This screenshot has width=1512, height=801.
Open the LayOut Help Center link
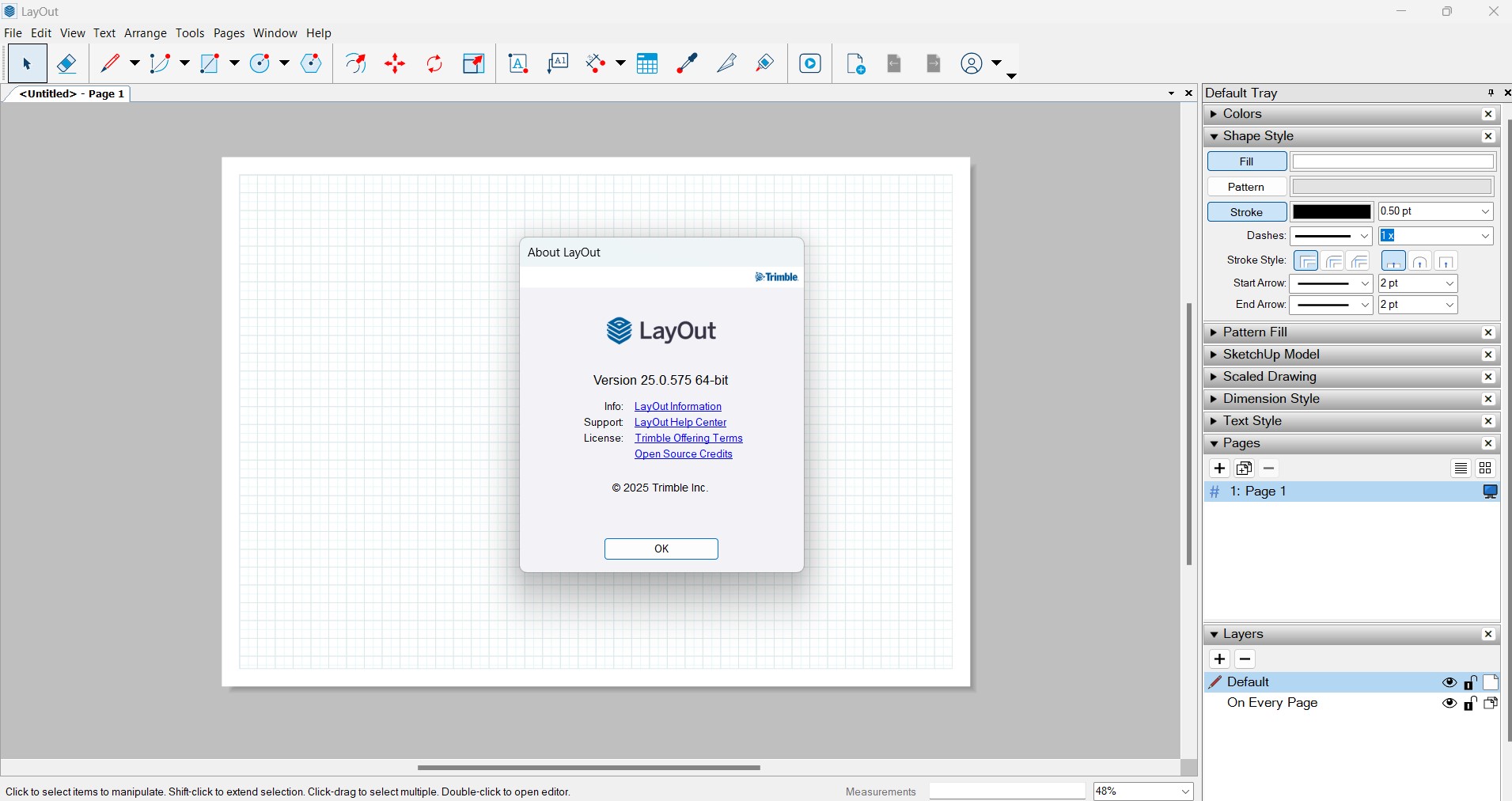point(680,423)
